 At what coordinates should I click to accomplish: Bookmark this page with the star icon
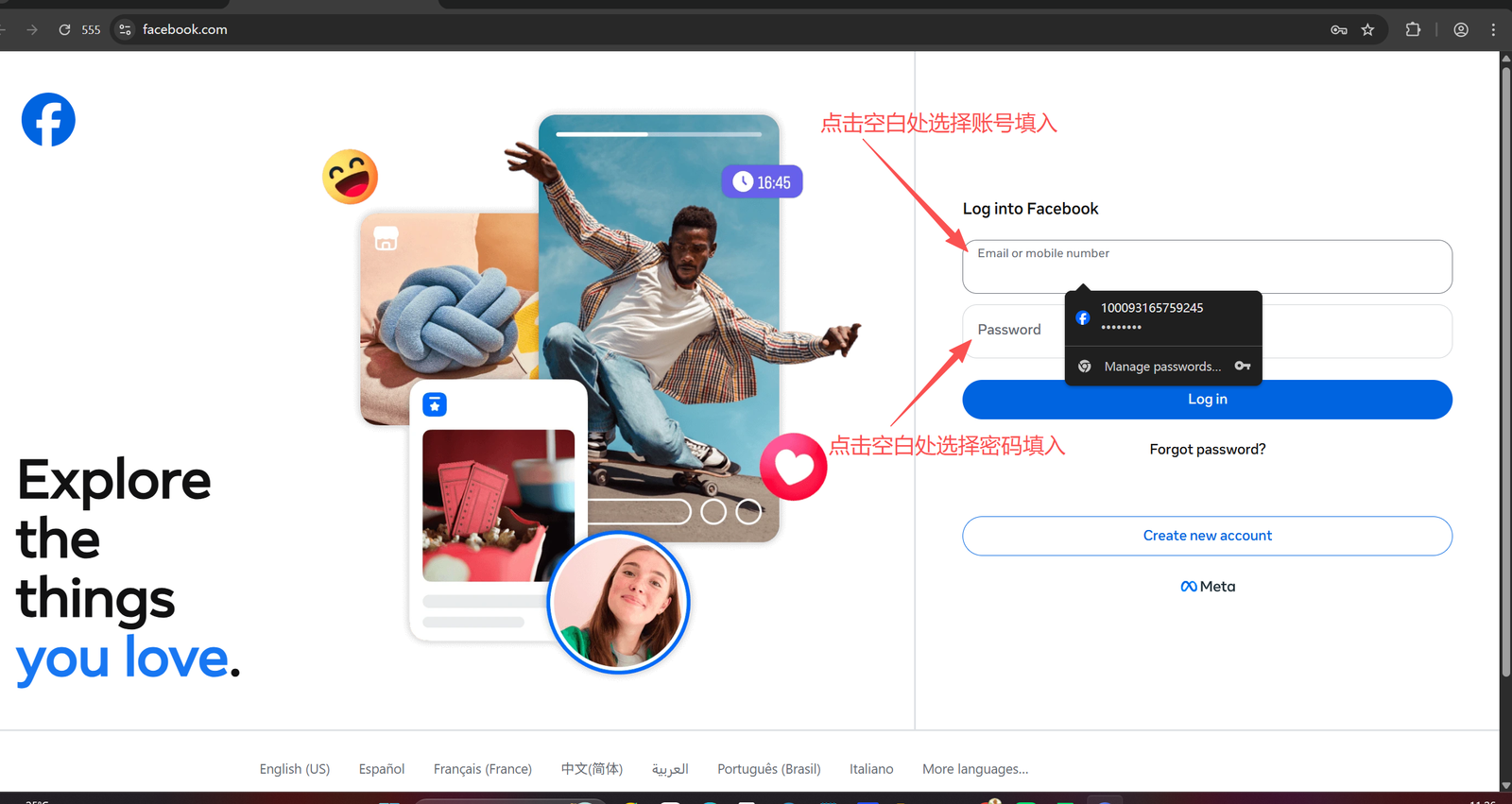tap(1367, 29)
